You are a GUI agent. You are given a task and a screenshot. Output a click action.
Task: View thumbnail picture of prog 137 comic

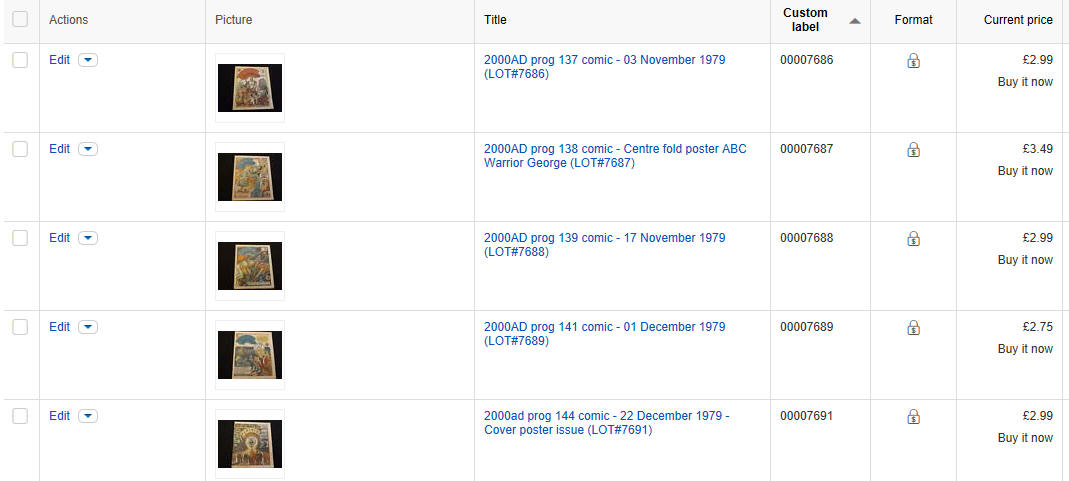250,88
